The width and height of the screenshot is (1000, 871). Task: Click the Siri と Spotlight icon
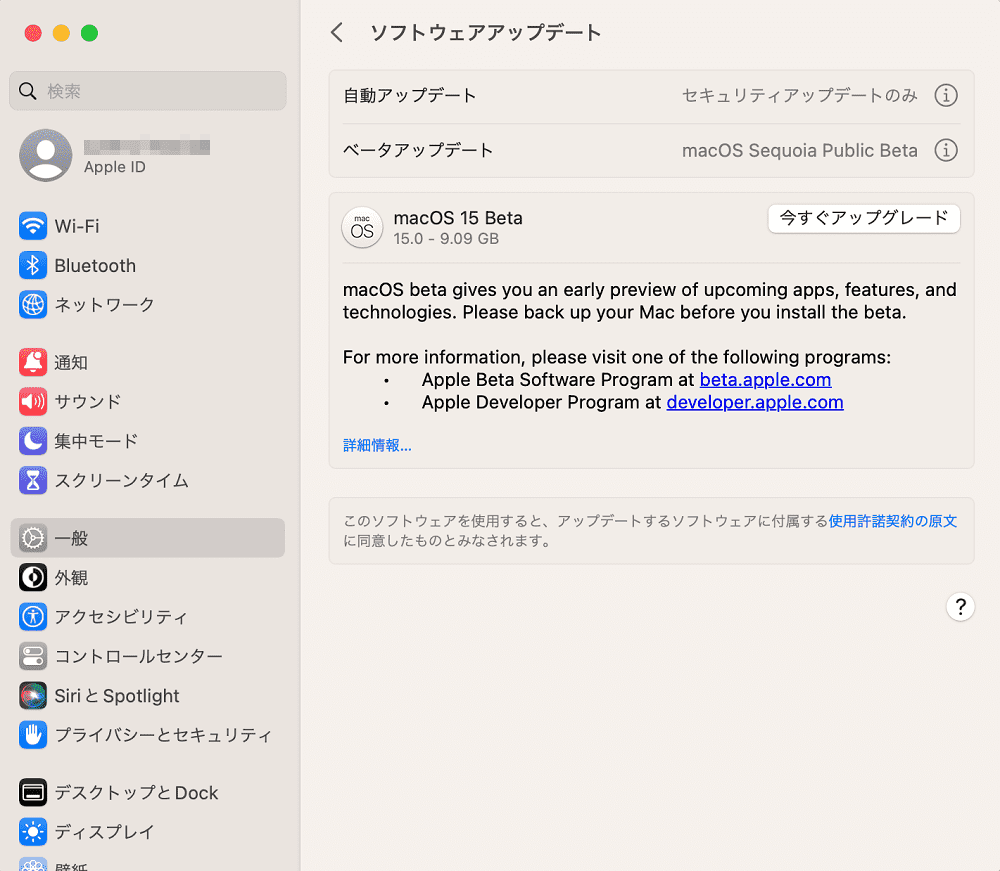pyautogui.click(x=33, y=696)
